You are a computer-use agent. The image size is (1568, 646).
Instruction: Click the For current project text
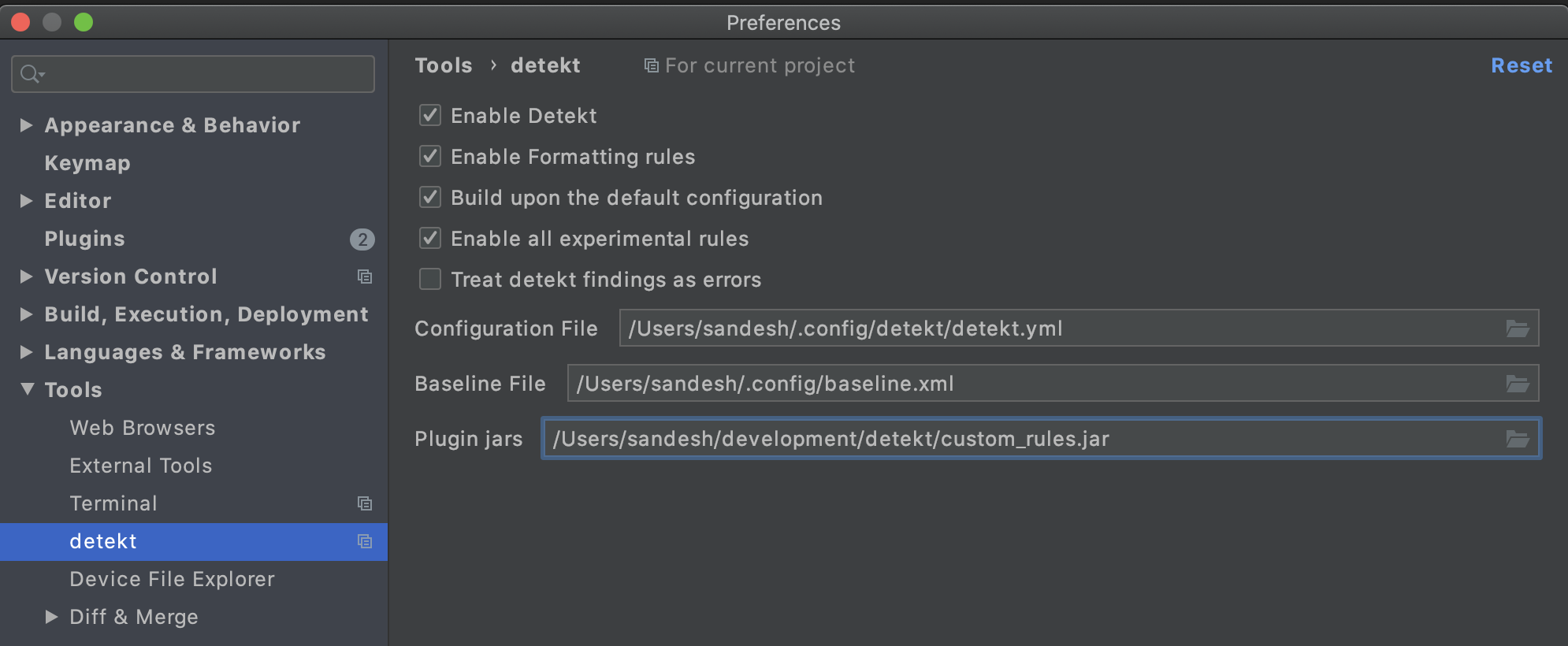tap(760, 65)
